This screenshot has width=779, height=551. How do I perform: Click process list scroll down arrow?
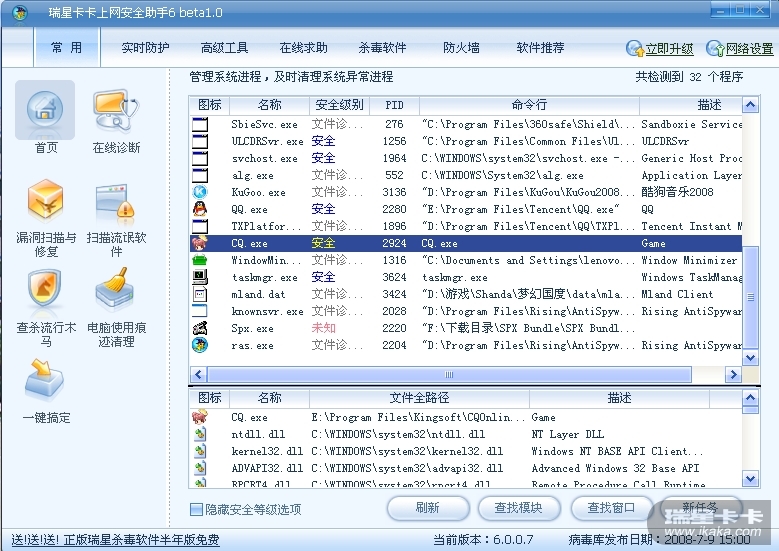point(750,357)
